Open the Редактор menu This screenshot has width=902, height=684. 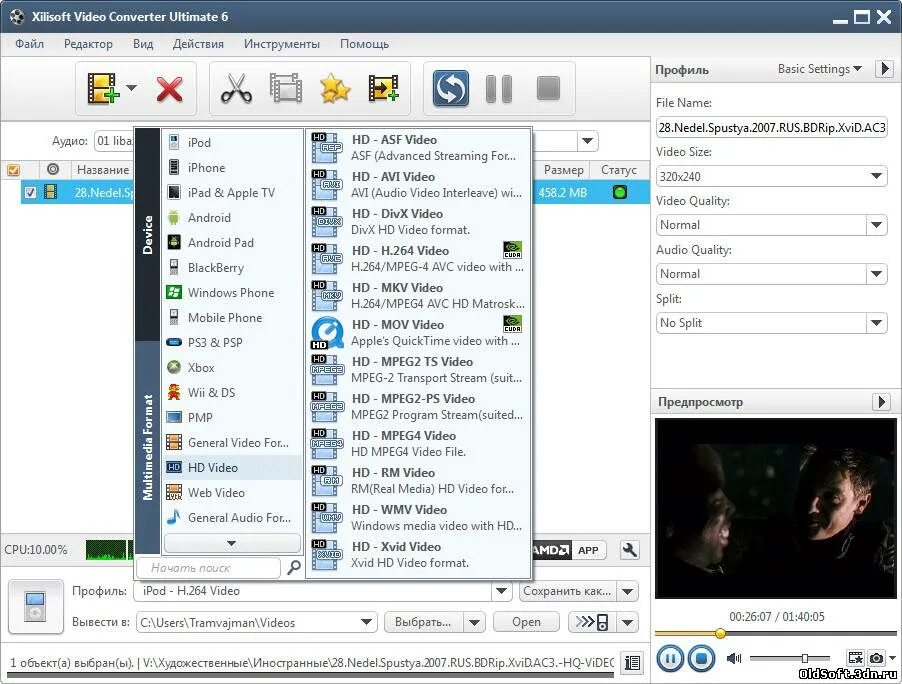tap(88, 44)
